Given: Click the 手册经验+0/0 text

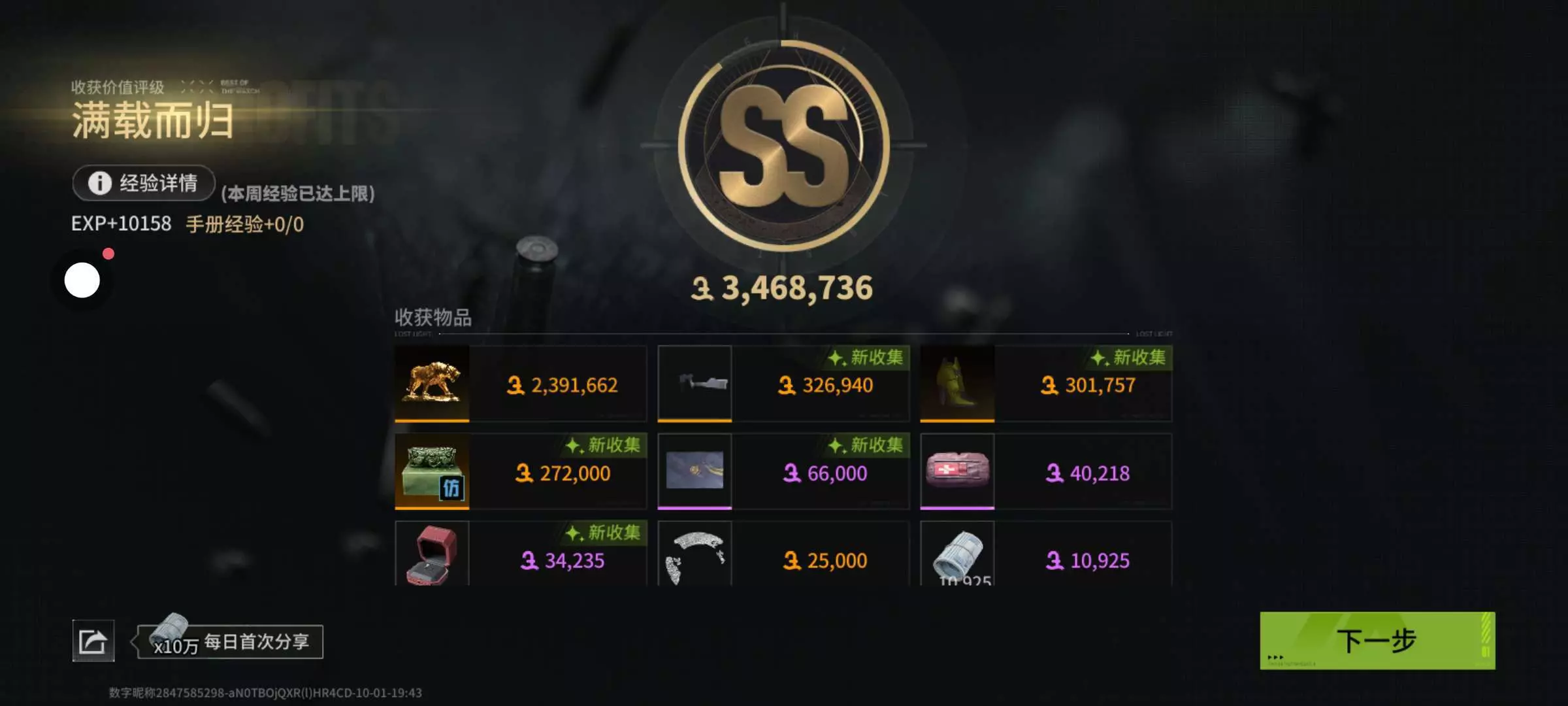Looking at the screenshot, I should [x=245, y=224].
